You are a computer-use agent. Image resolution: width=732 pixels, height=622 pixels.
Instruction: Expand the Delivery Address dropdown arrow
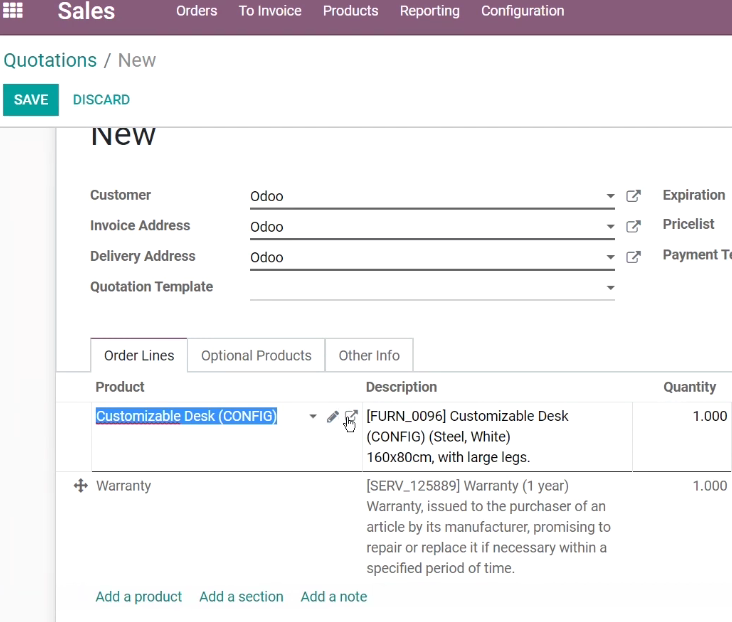pos(610,257)
